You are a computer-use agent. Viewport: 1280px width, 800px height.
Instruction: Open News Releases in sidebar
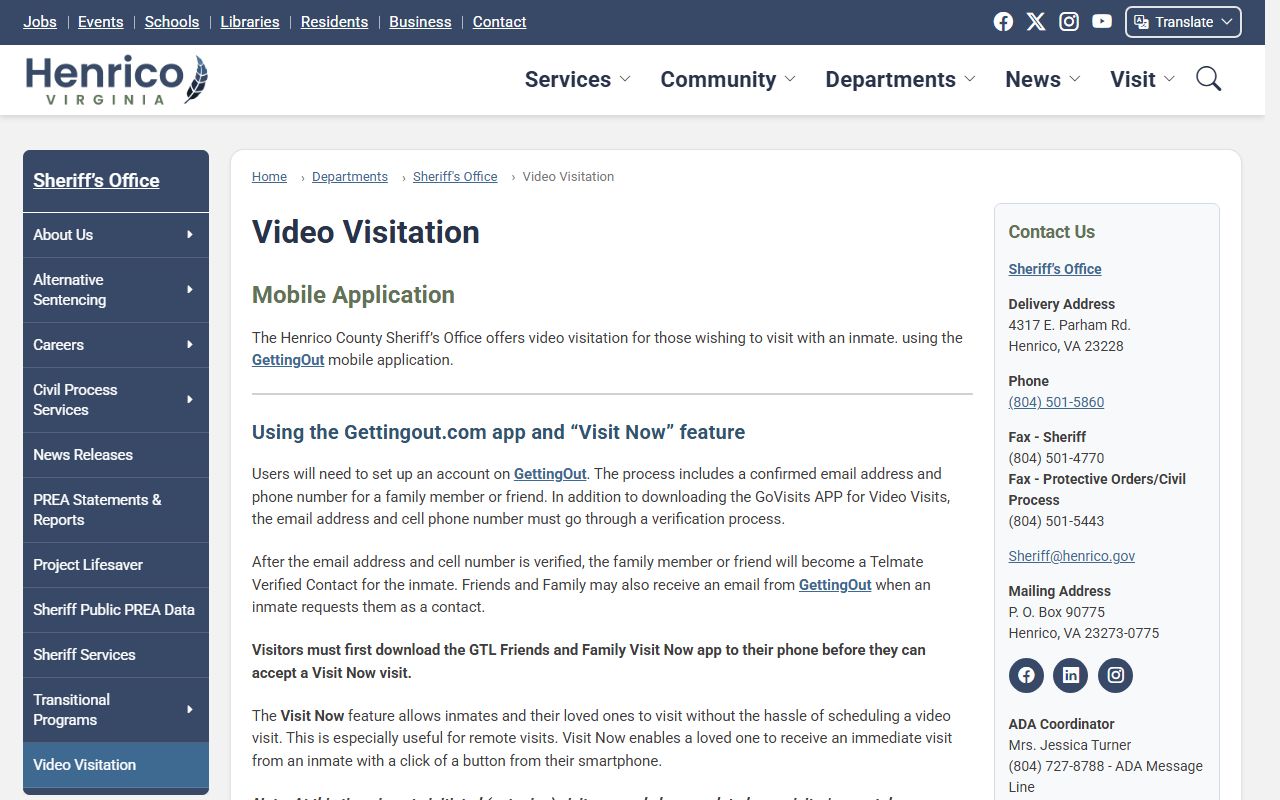coord(116,455)
